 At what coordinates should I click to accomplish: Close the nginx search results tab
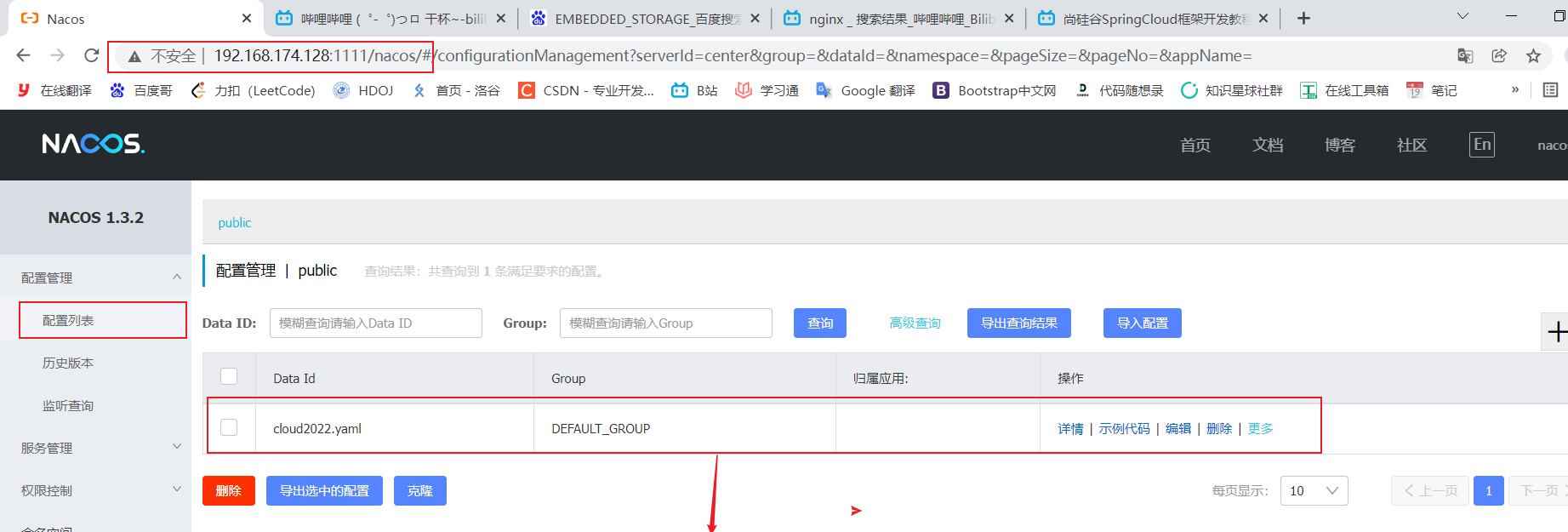pos(1009,18)
